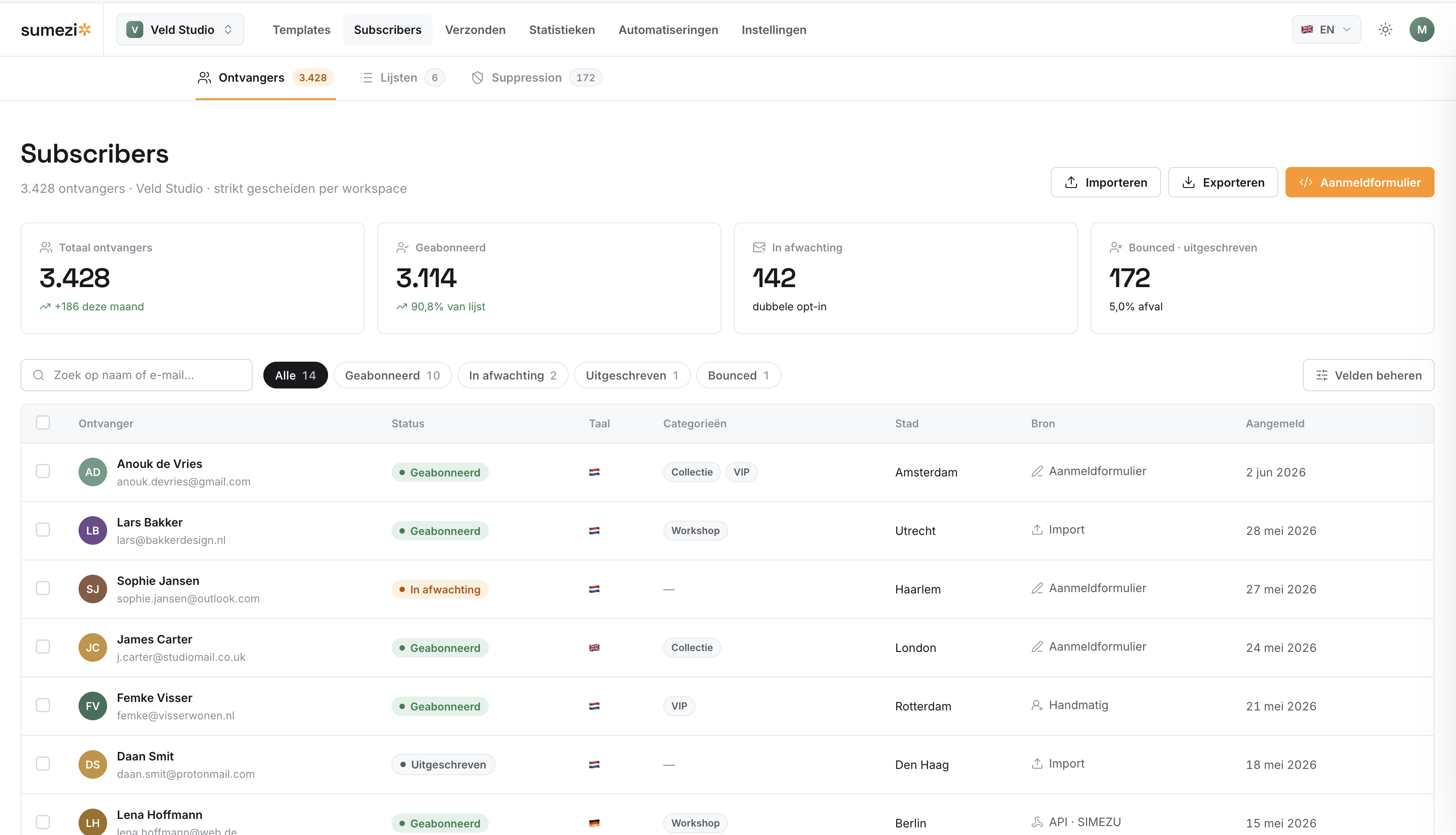
Task: Click Daan Smit DS avatar
Action: [x=92, y=764]
